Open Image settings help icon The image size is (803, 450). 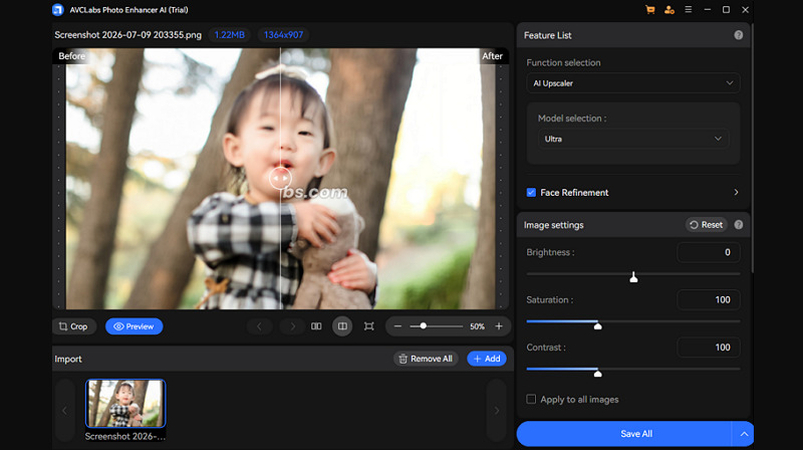pos(738,225)
